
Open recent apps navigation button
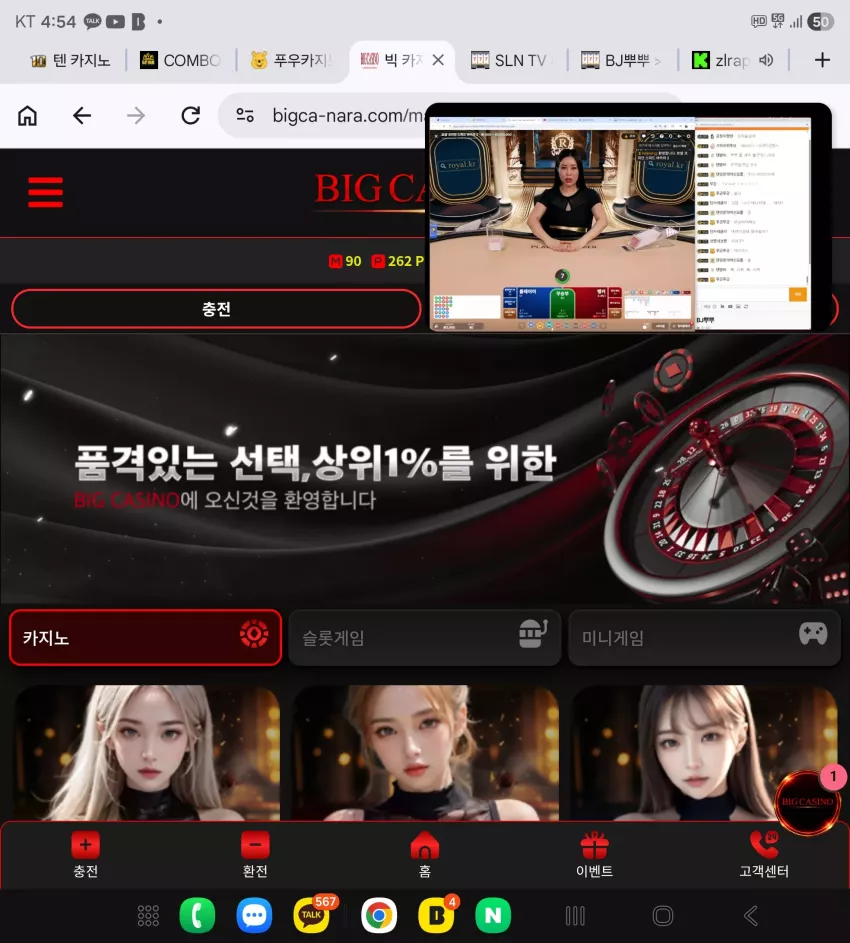[575, 916]
